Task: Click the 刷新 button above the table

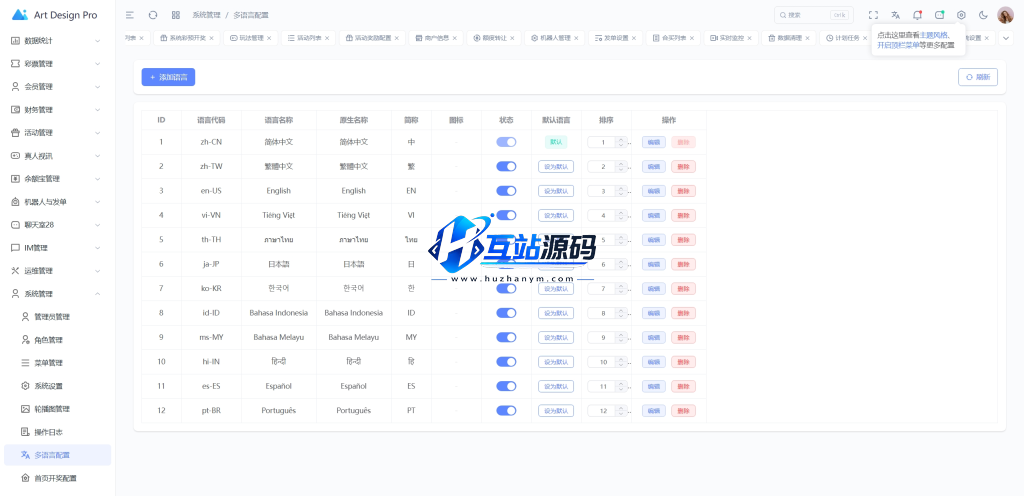Action: (978, 77)
